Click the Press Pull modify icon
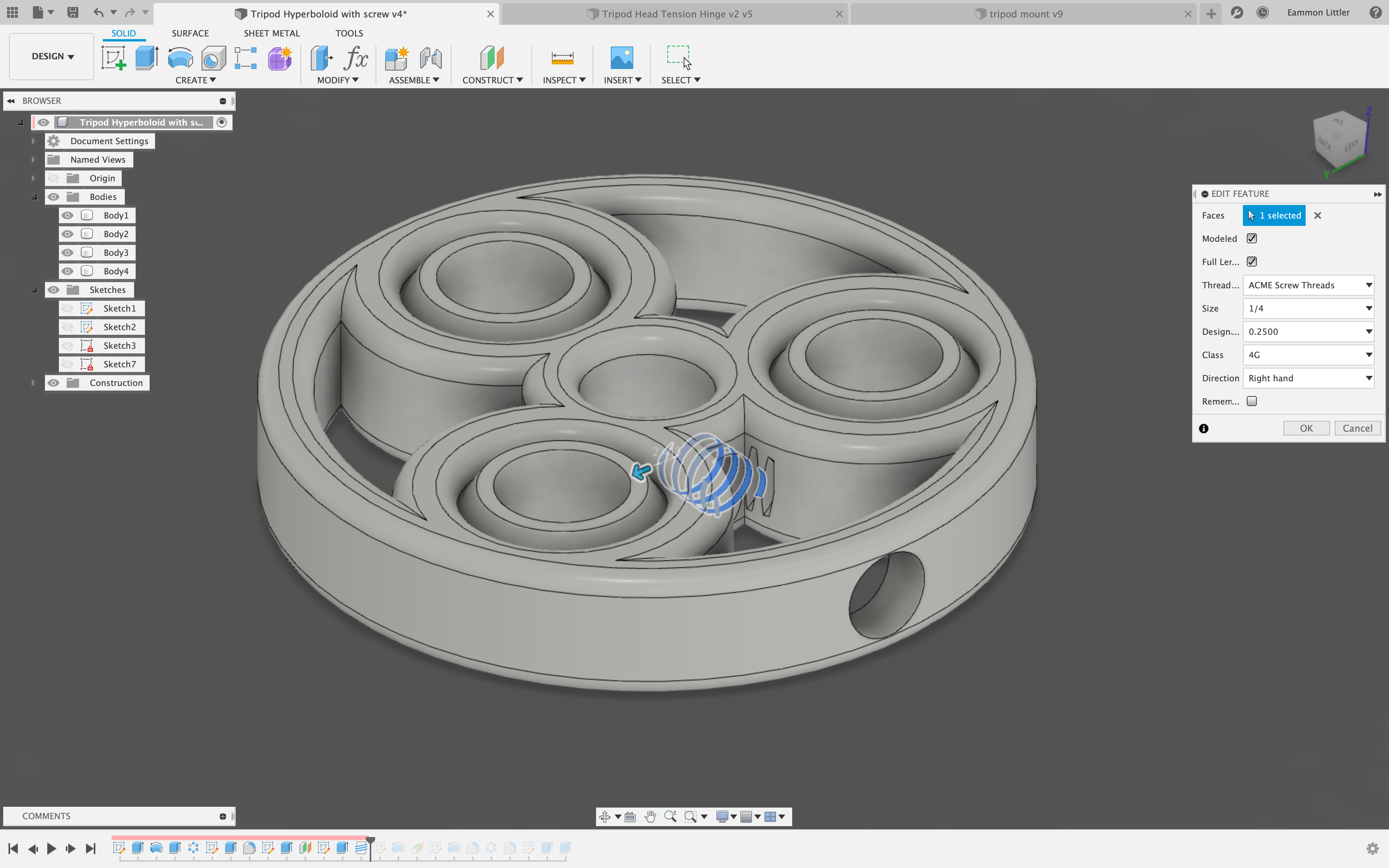The image size is (1389, 868). pos(321,57)
